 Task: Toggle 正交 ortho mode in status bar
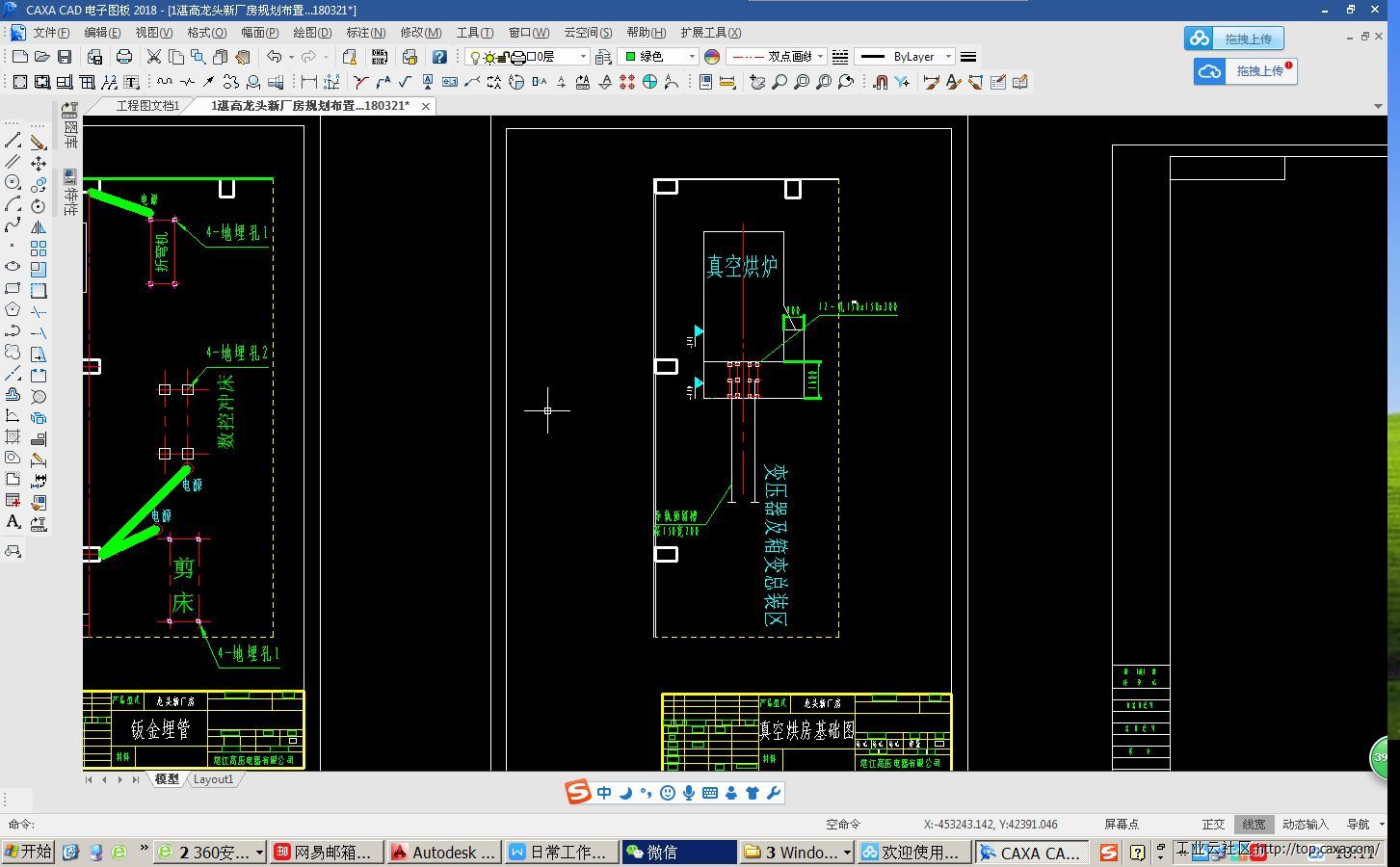point(1213,825)
